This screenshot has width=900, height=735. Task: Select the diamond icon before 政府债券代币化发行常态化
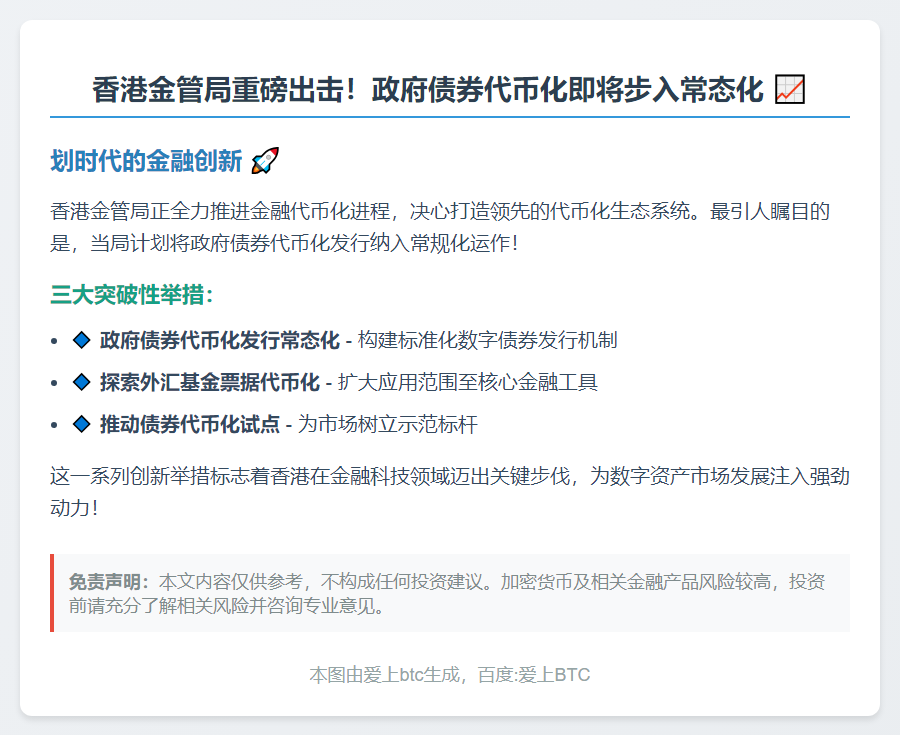83,340
